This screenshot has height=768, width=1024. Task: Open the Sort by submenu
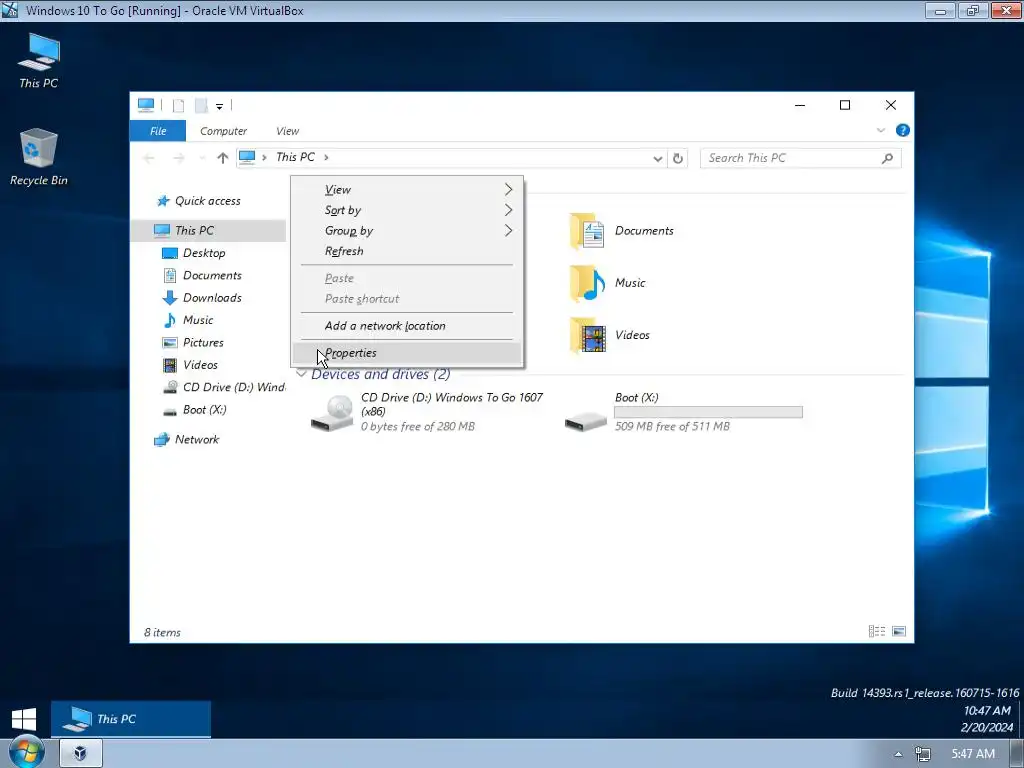[408, 210]
